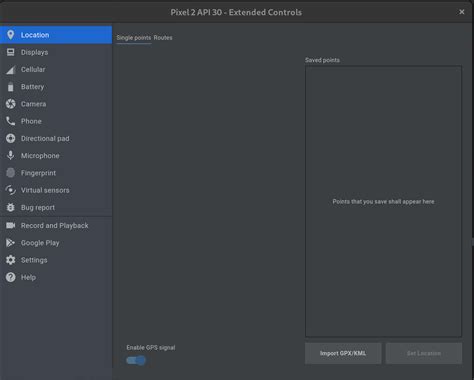Open the Microphone label entry
474x380 pixels.
40,156
